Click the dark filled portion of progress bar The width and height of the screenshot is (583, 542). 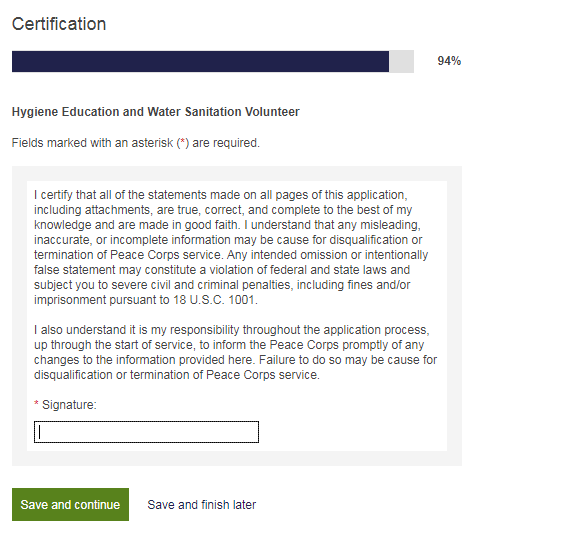pos(200,61)
